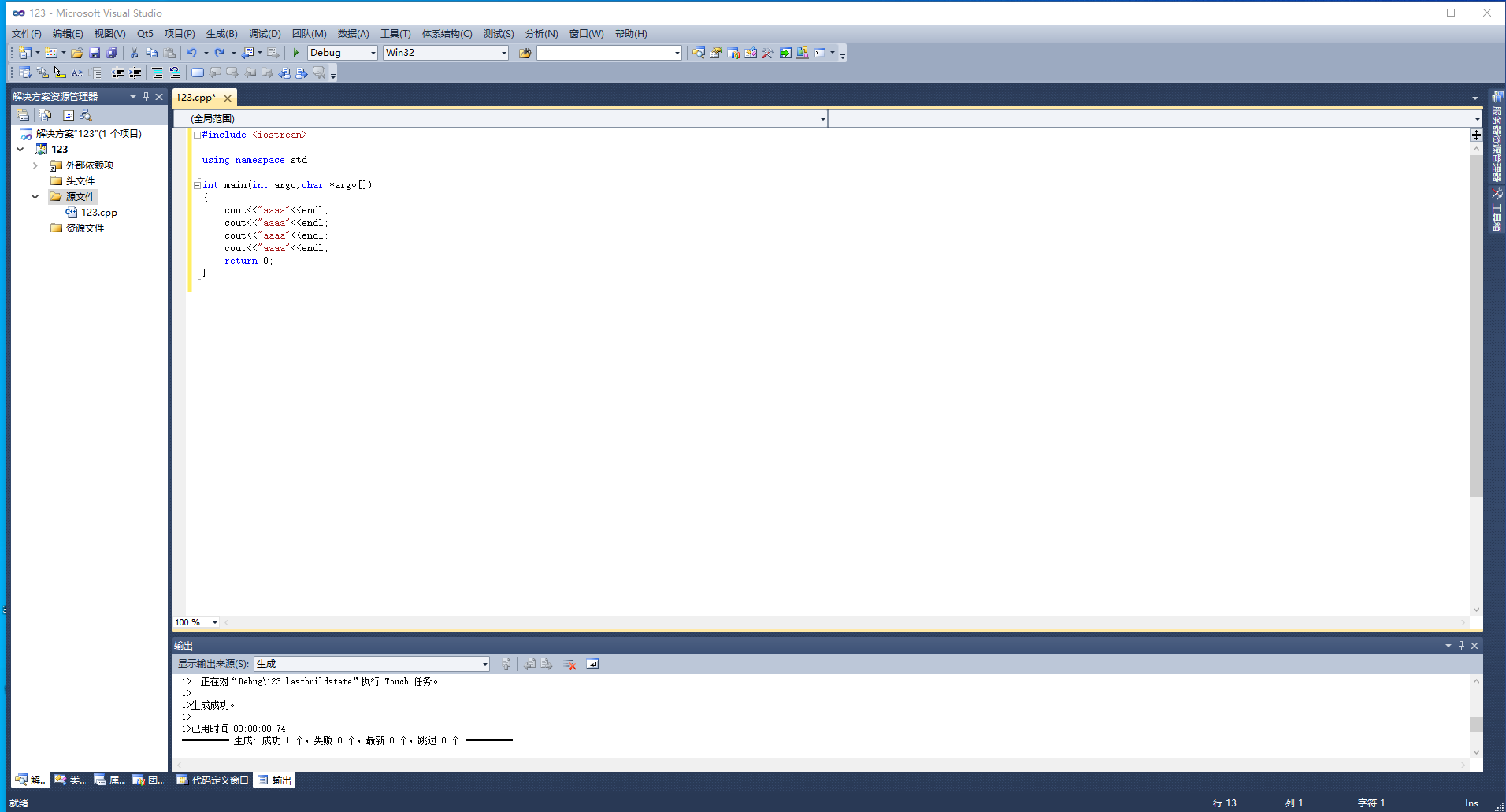Click the Copy icon in the toolbar
The image size is (1506, 812).
pyautogui.click(x=152, y=53)
